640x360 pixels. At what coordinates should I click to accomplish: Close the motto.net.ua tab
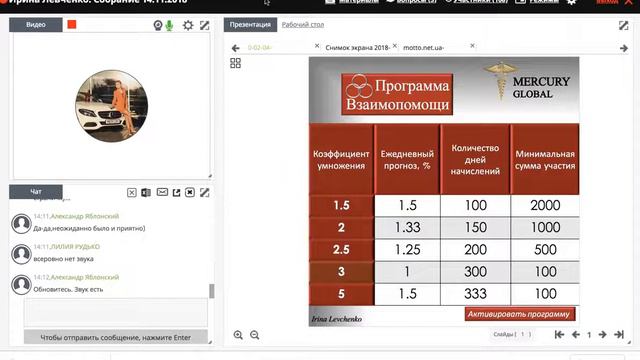(472, 46)
